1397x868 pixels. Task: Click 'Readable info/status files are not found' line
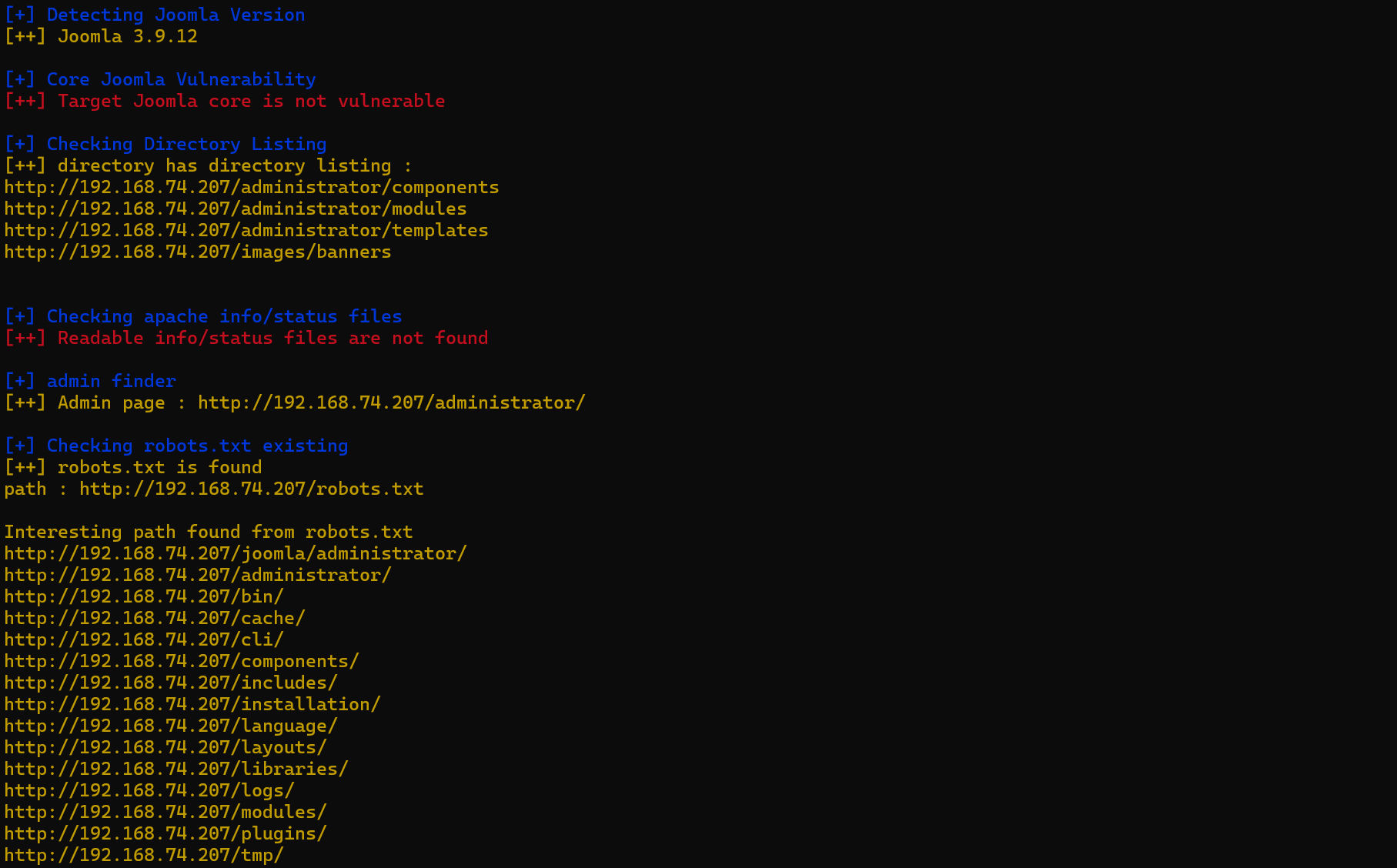246,338
